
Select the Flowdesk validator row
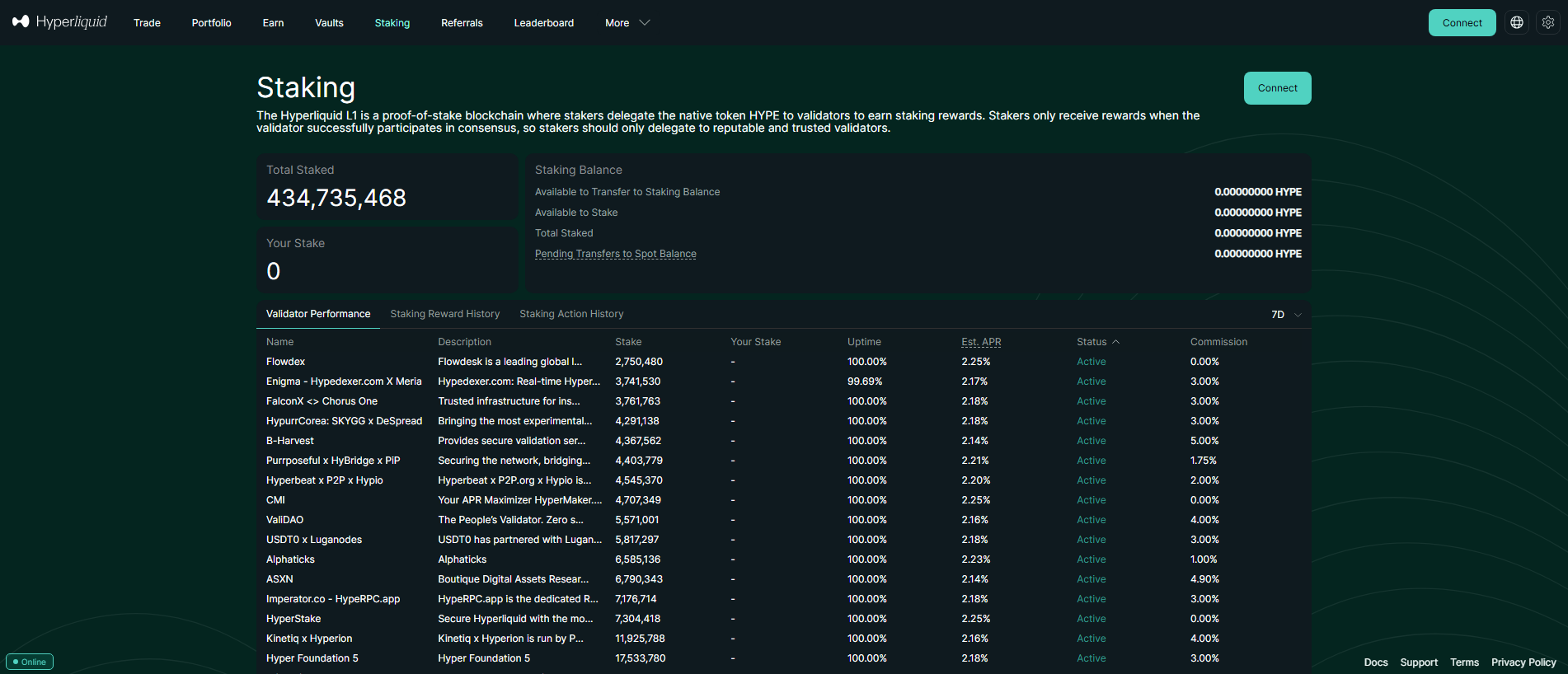coord(783,362)
